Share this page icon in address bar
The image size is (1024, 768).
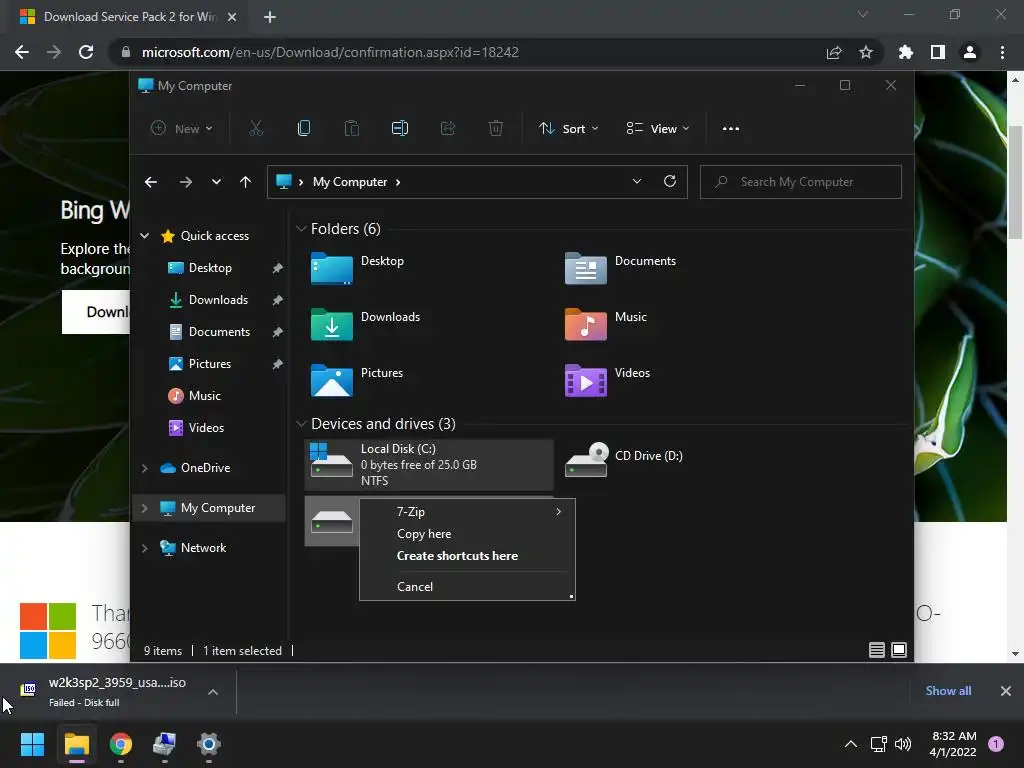click(x=834, y=52)
